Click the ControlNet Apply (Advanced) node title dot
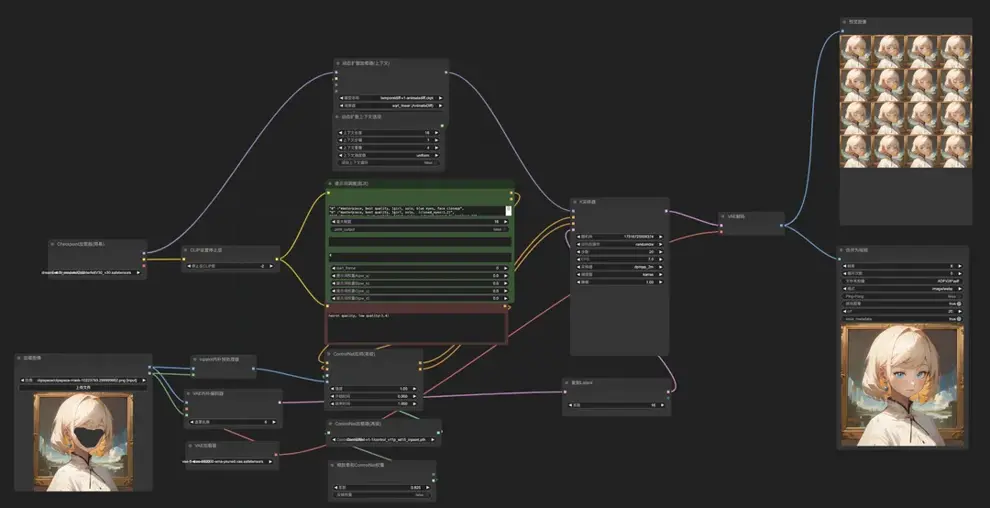Screen dimensions: 990x508 point(329,353)
